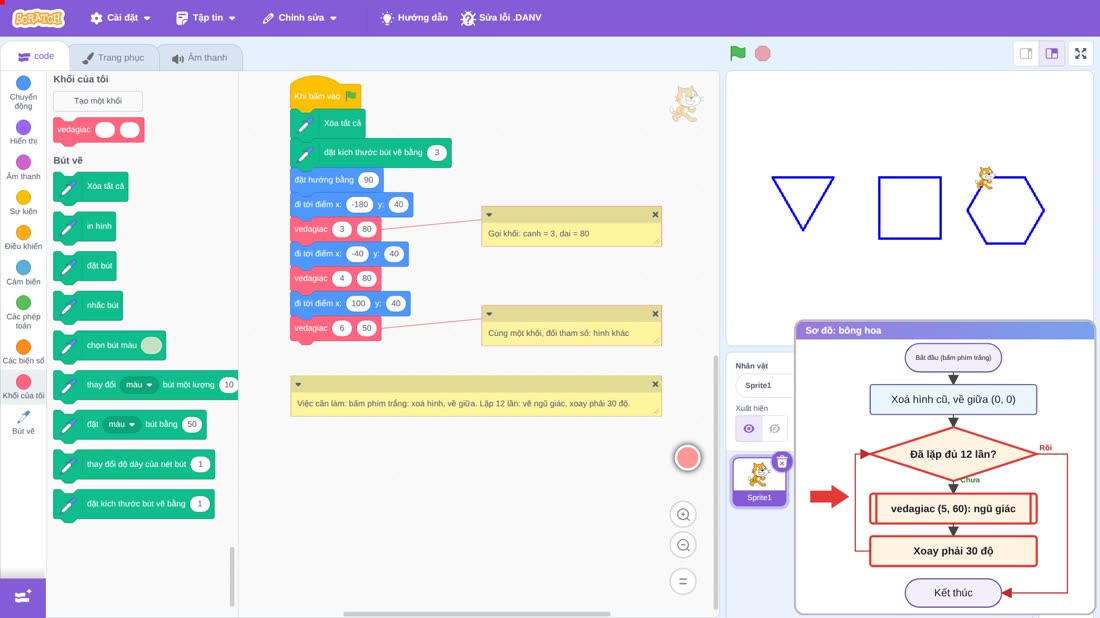Viewport: 1100px width, 618px height.
Task: Run the project with the green flag
Action: (737, 53)
